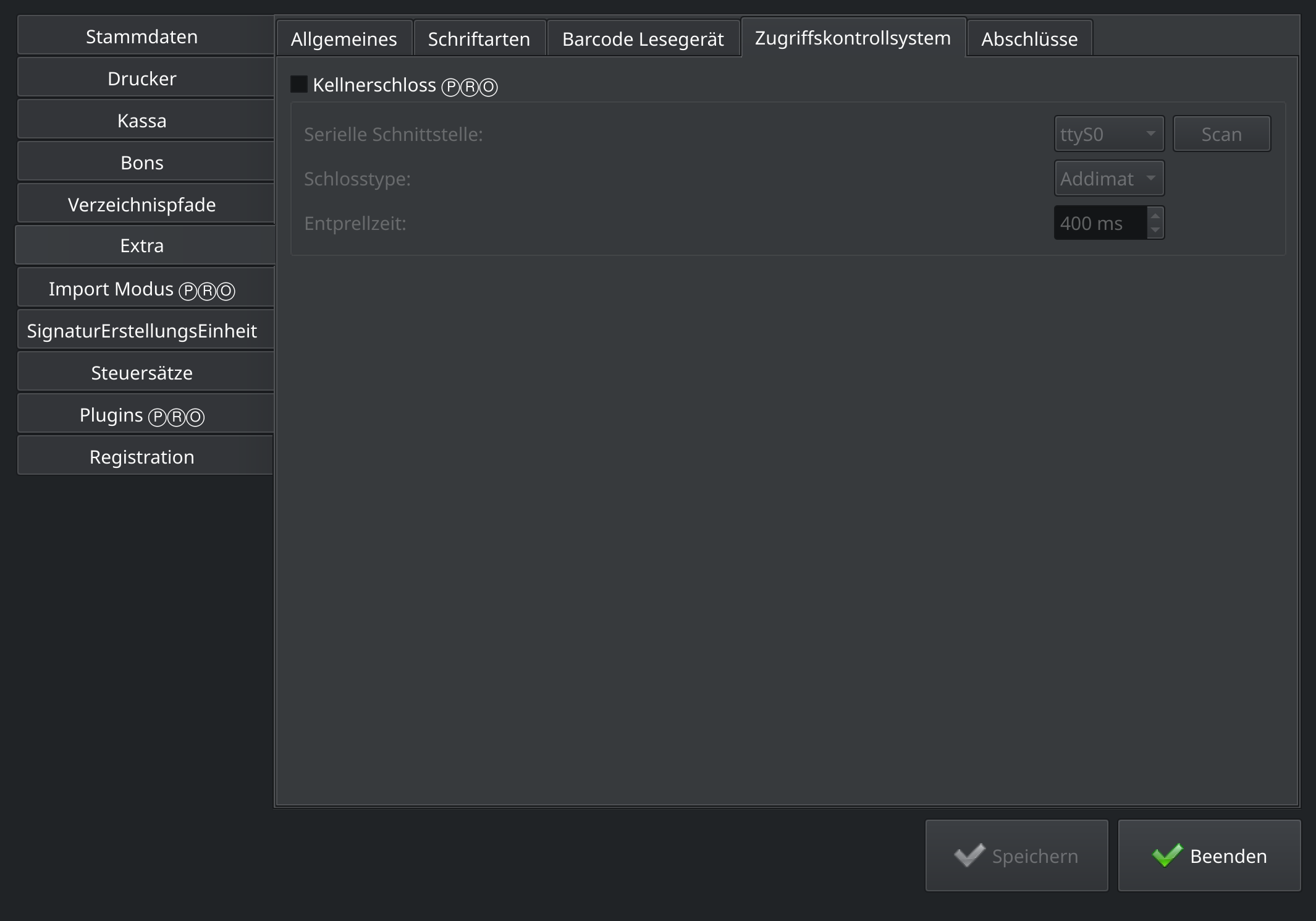Switch to the Abschlüsse tab
This screenshot has height=921, width=1316.
click(x=1029, y=38)
